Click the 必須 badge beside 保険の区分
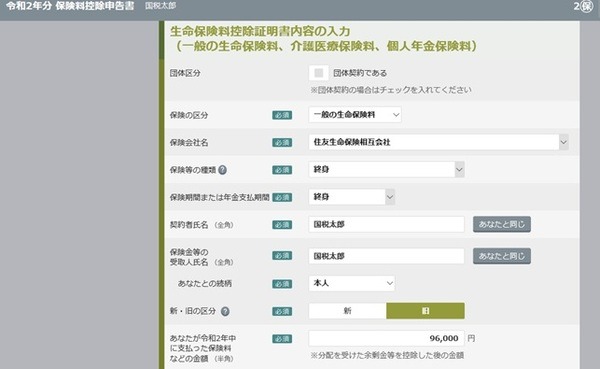Image resolution: width=600 pixels, height=369 pixels. (282, 115)
